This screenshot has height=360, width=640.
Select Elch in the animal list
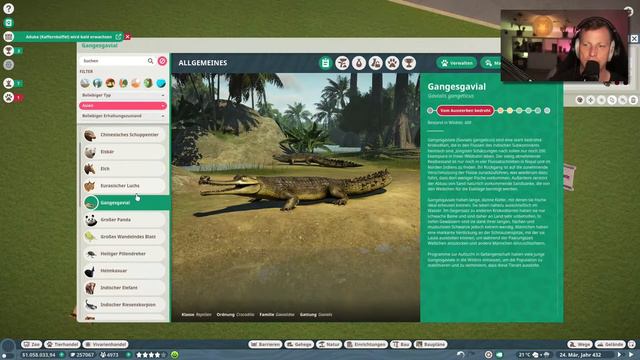coord(124,169)
